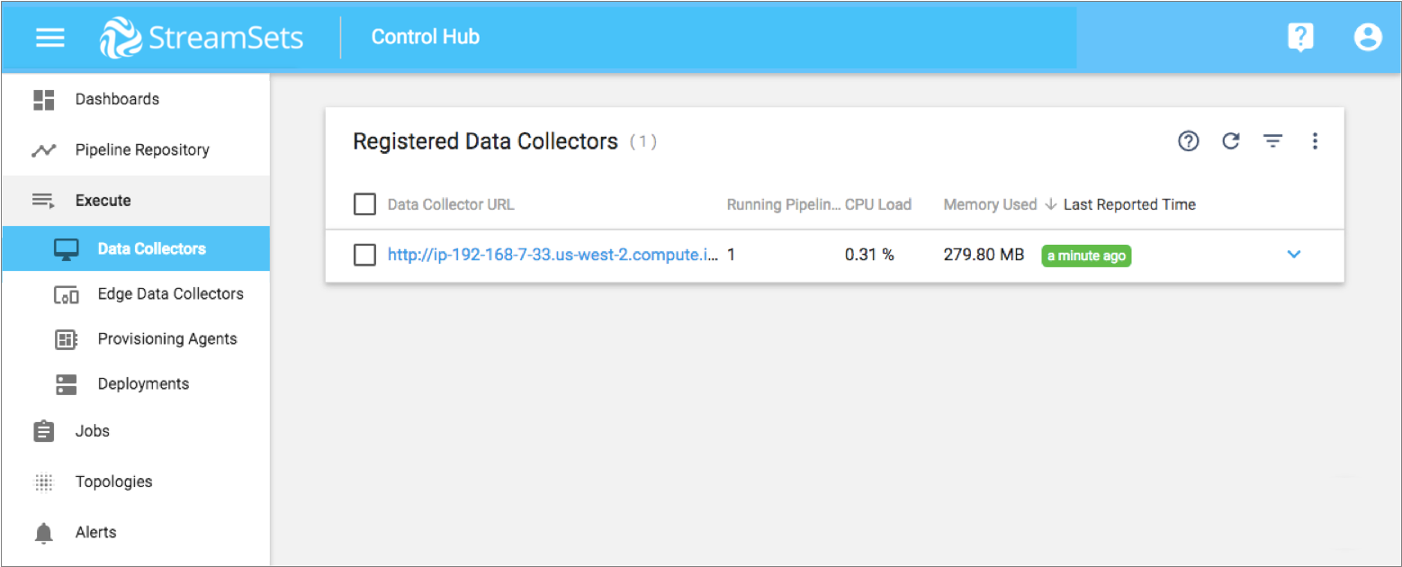1402x567 pixels.
Task: Check the ip-192-168-7-33 collector row checkbox
Action: pos(364,255)
